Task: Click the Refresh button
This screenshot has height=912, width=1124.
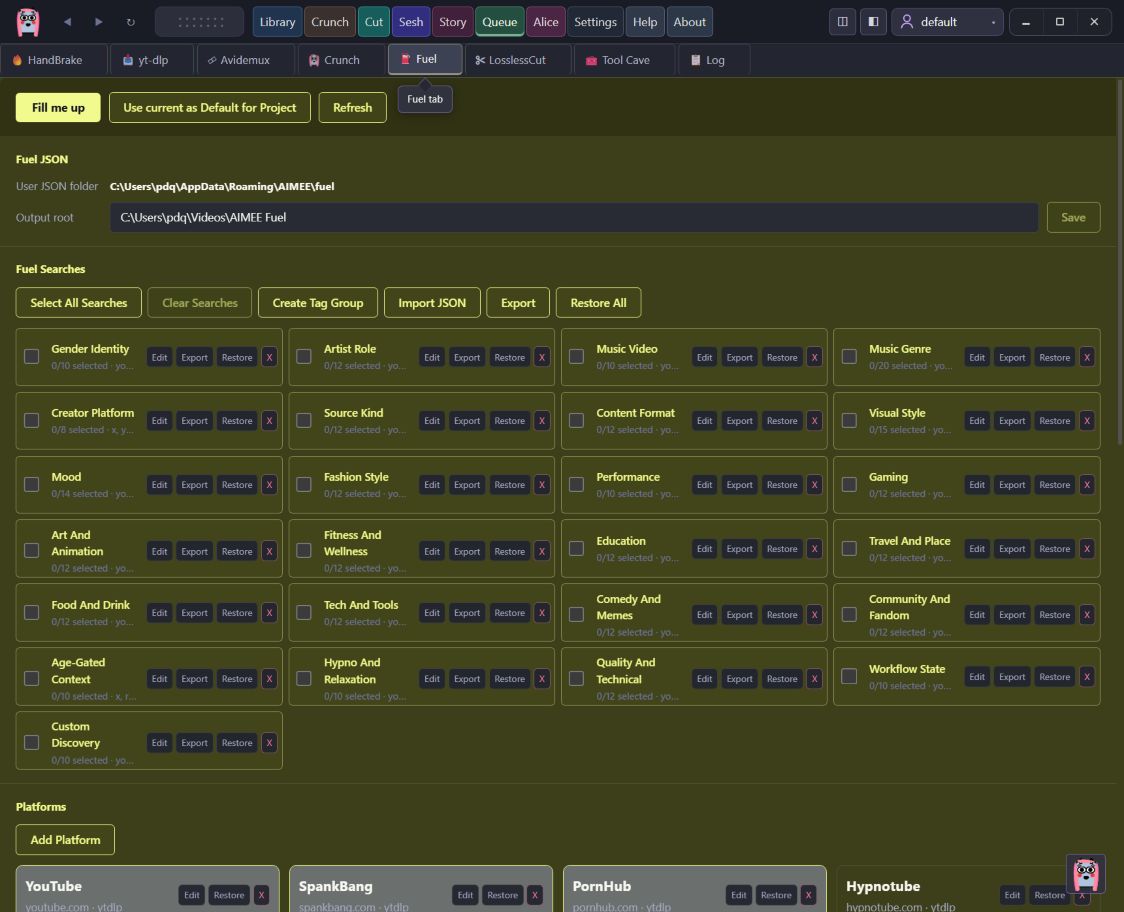Action: (353, 108)
